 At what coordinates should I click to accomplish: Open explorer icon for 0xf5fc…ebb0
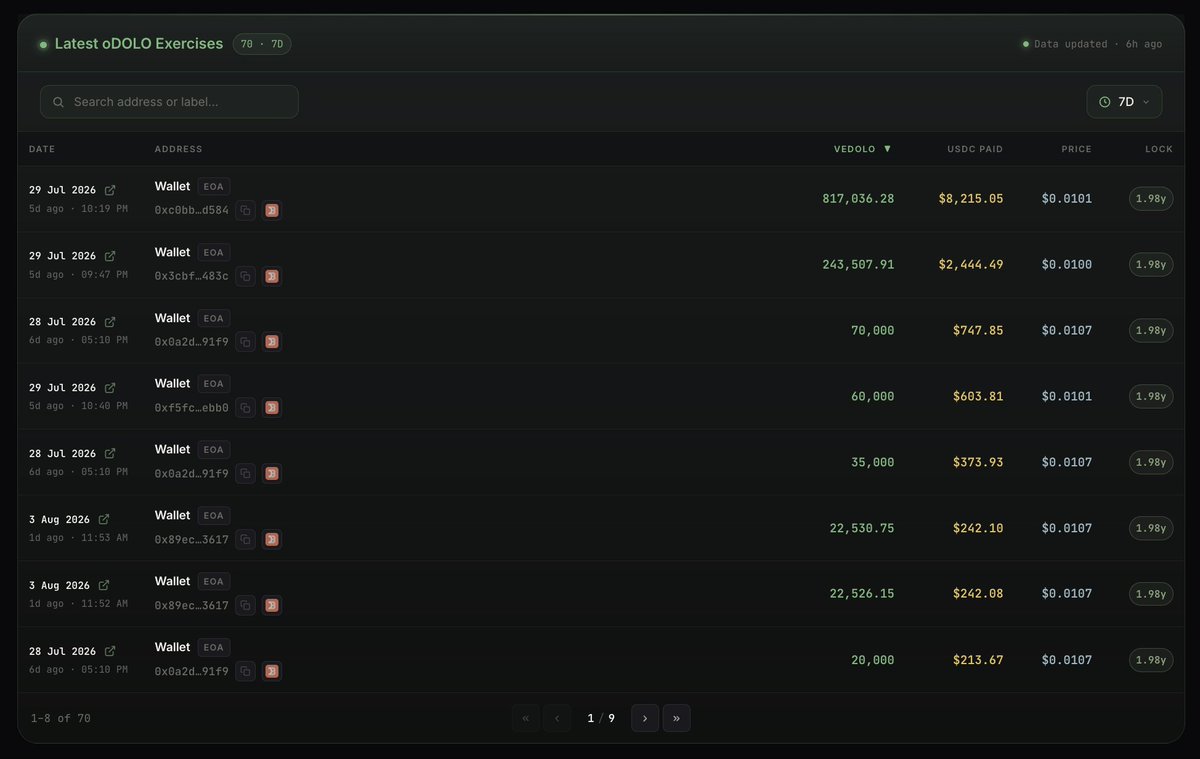point(272,408)
